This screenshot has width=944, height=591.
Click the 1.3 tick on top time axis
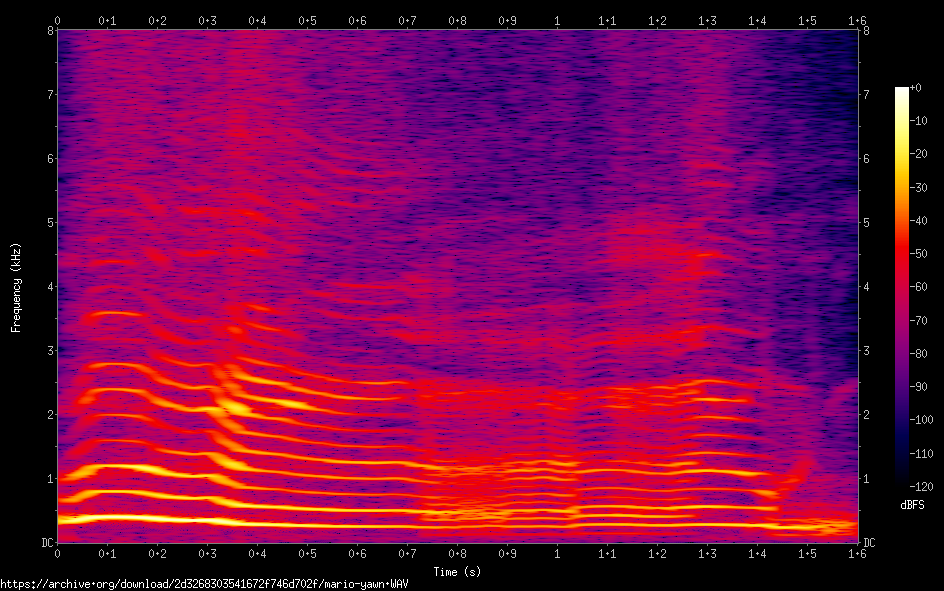(x=707, y=20)
